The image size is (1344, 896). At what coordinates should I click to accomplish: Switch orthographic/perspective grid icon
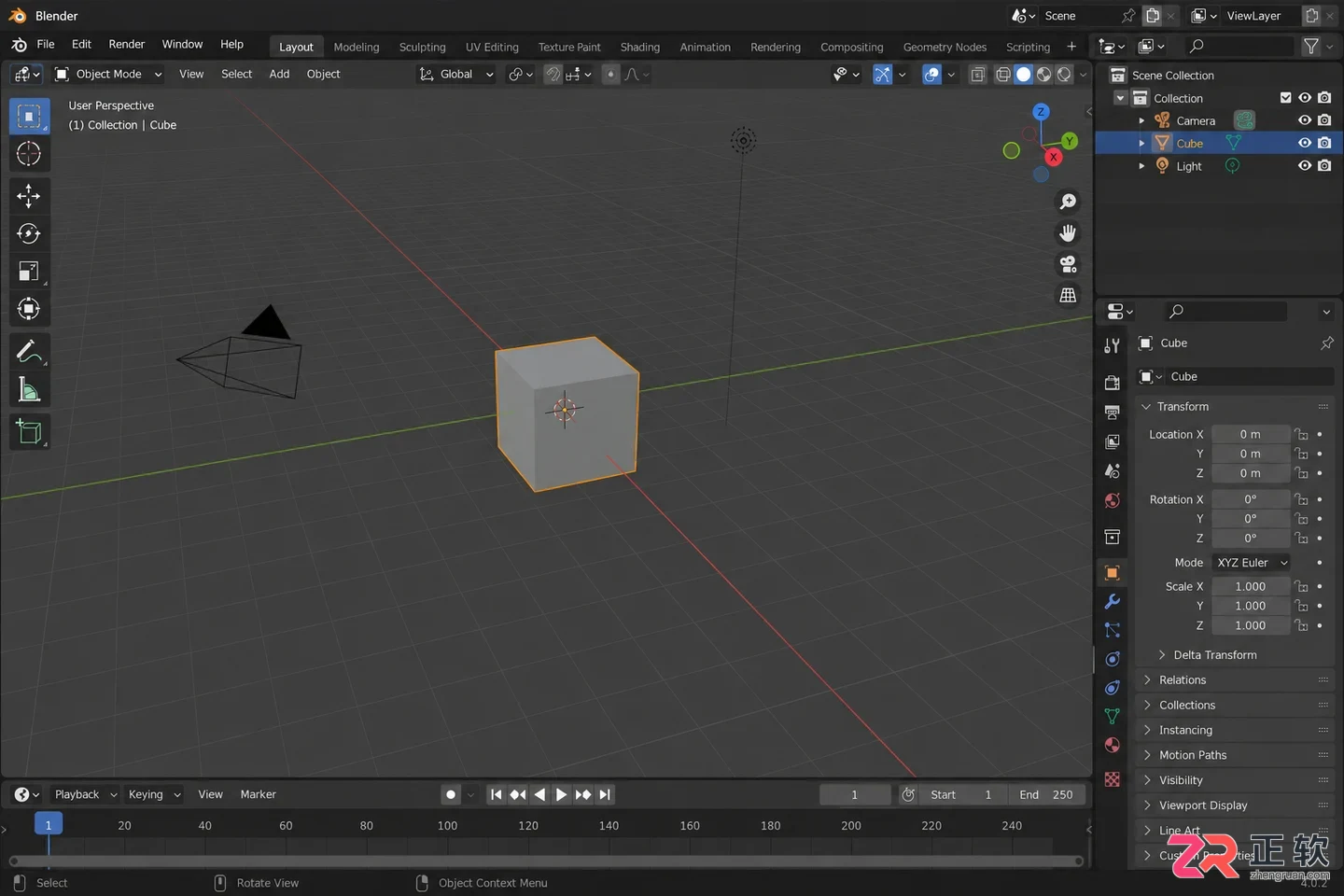[x=1068, y=295]
